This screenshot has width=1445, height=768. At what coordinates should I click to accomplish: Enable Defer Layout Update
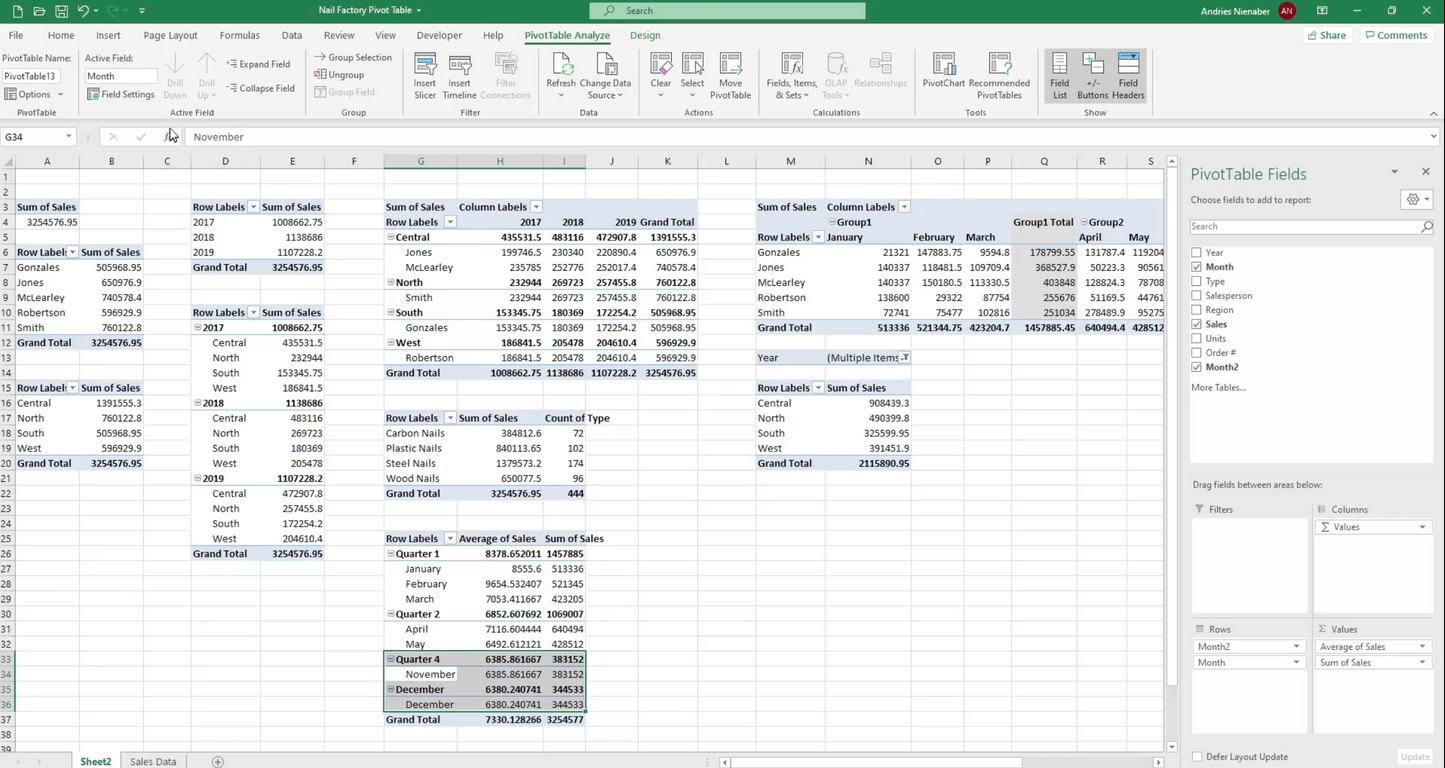coord(1197,757)
